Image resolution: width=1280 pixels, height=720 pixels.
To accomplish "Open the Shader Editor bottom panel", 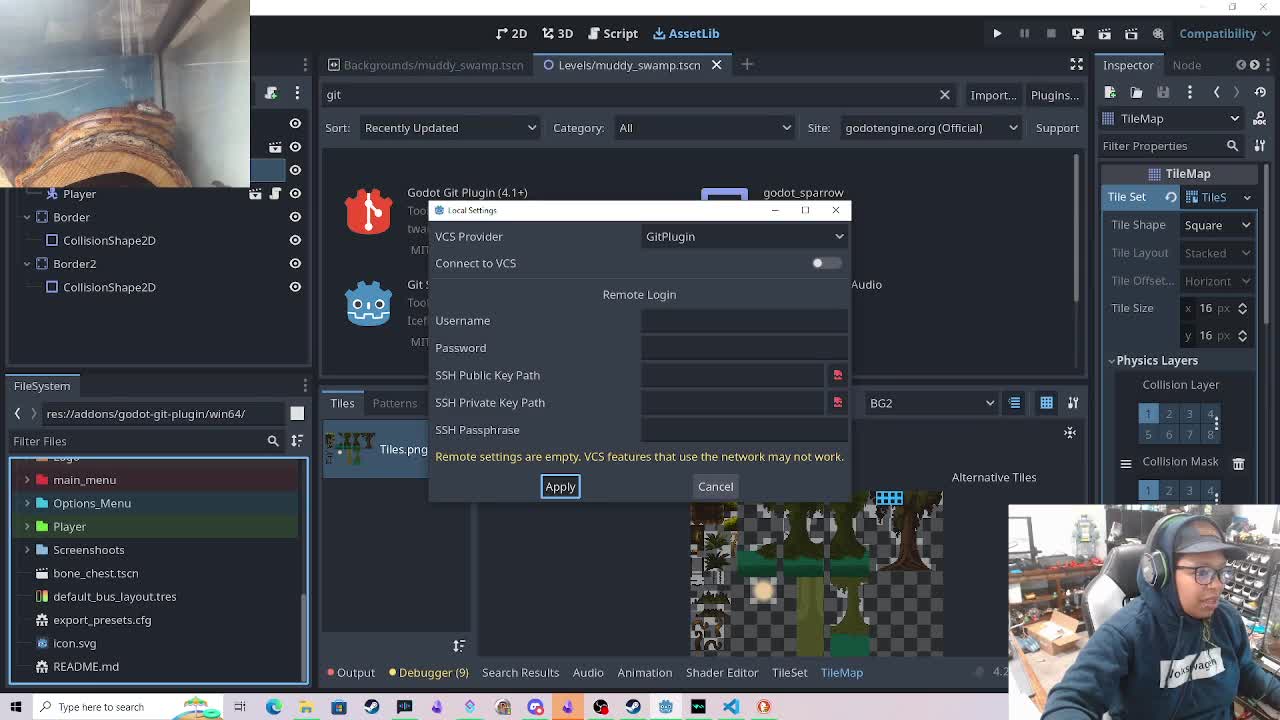I will coord(722,673).
